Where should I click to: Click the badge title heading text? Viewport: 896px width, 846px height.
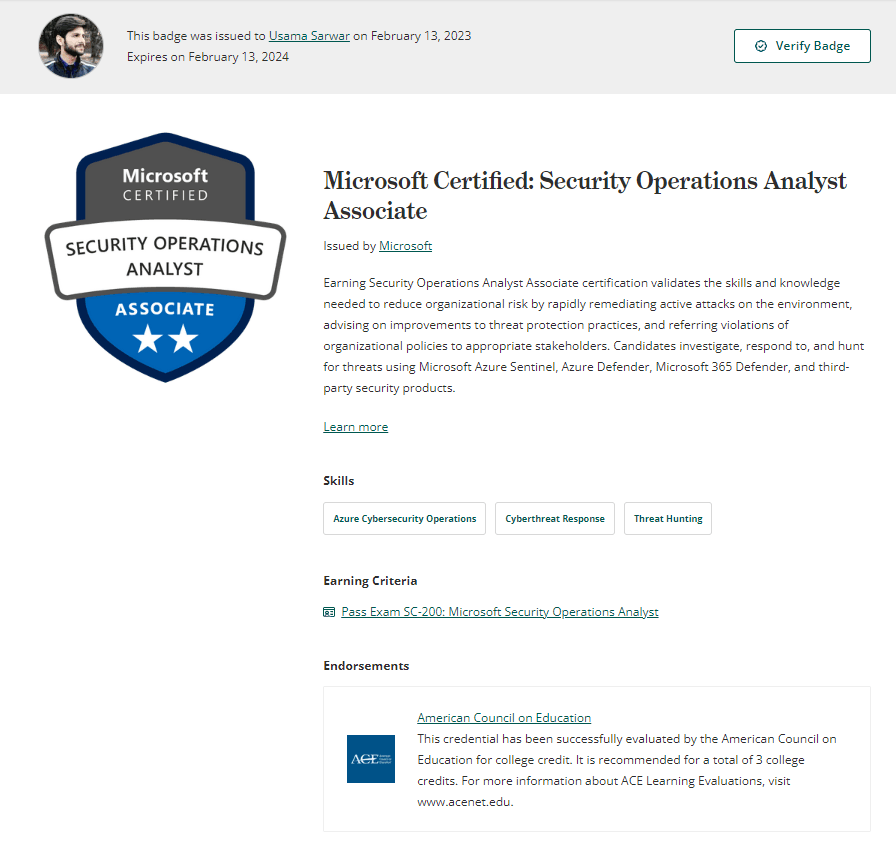tap(585, 195)
